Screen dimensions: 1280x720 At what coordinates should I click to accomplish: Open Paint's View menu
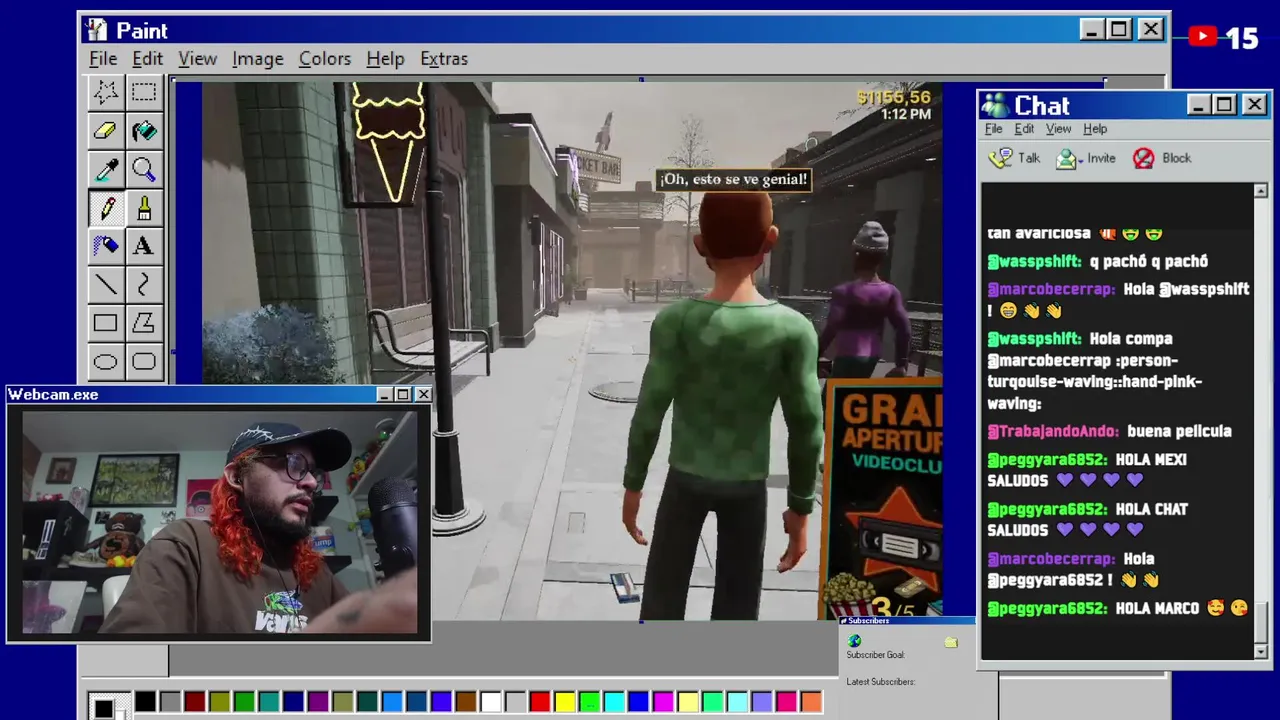(x=197, y=59)
